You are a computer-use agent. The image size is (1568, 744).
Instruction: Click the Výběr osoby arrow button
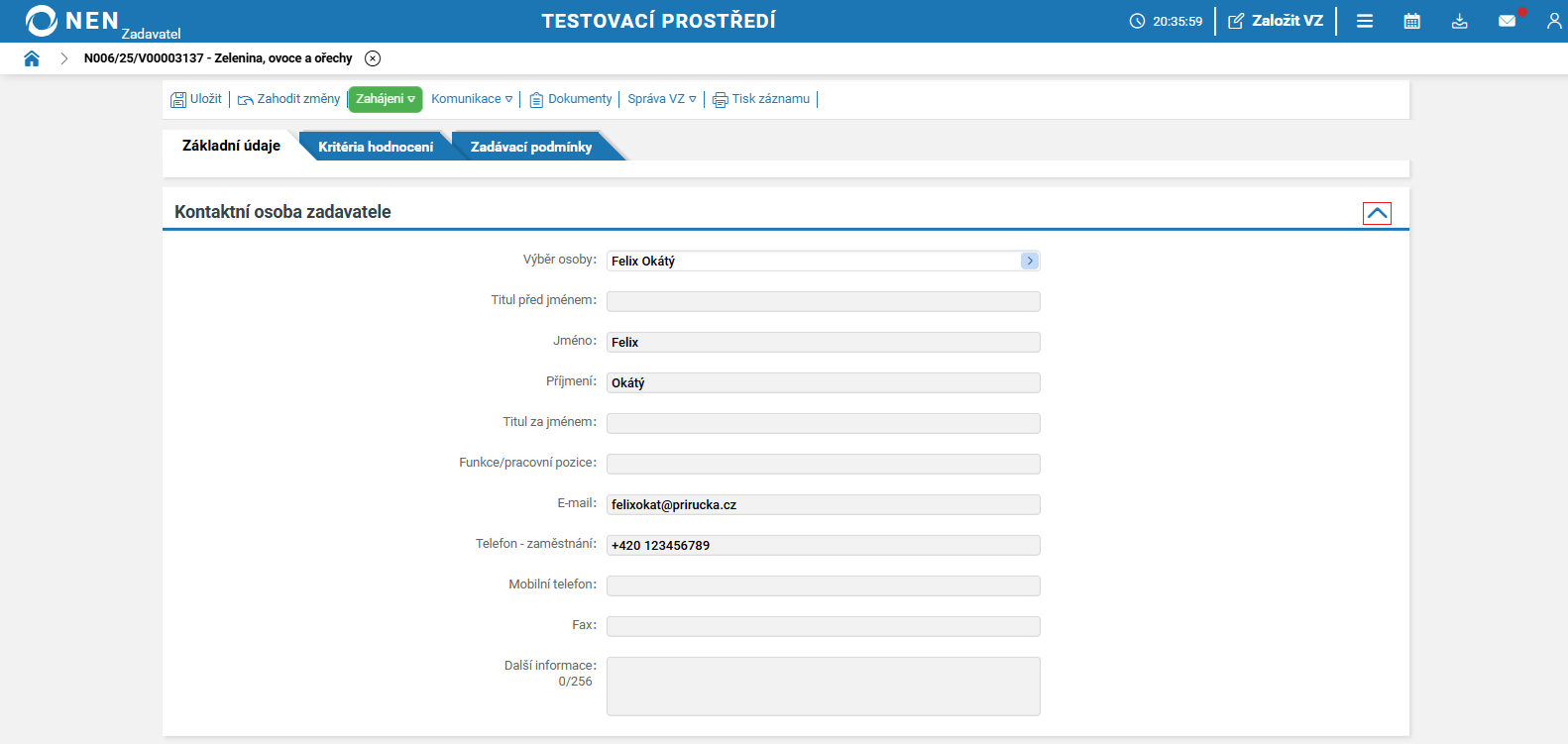pos(1030,261)
